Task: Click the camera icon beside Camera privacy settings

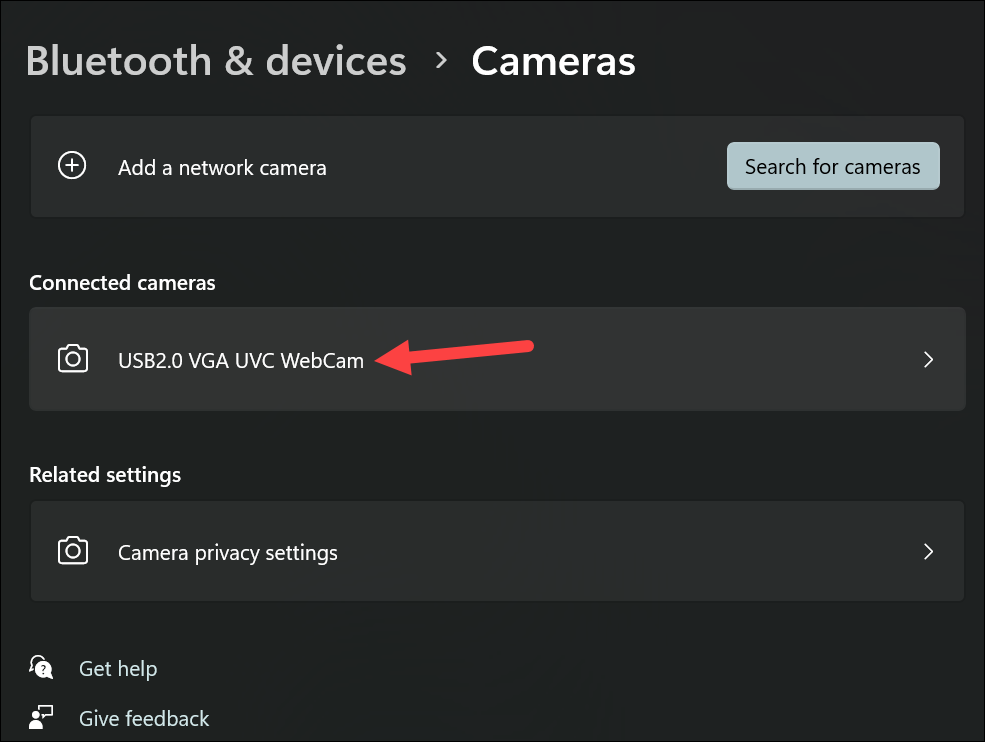Action: tap(73, 551)
